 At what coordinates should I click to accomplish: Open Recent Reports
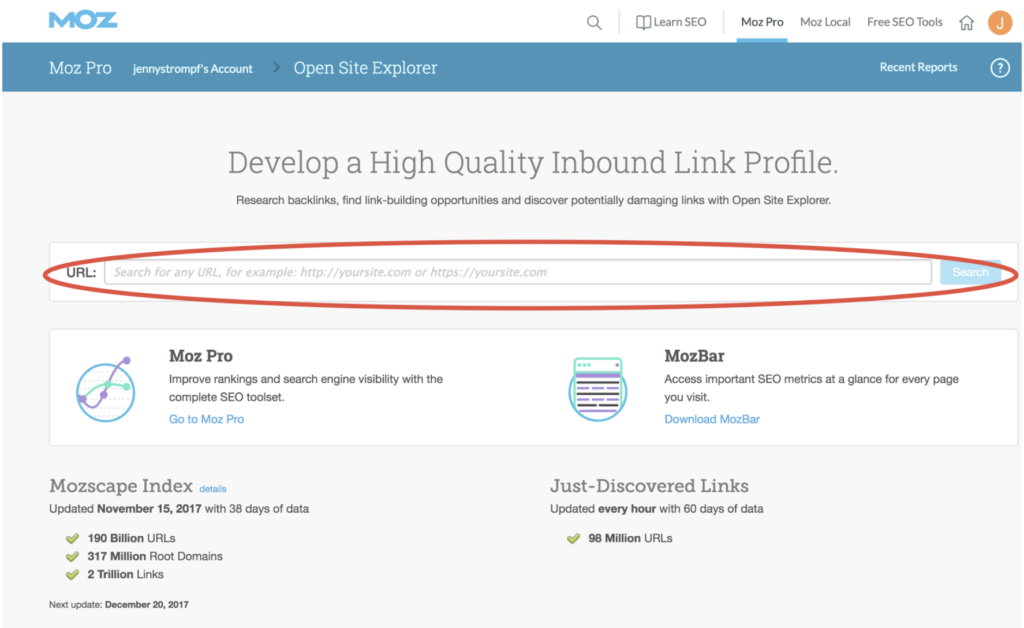918,67
